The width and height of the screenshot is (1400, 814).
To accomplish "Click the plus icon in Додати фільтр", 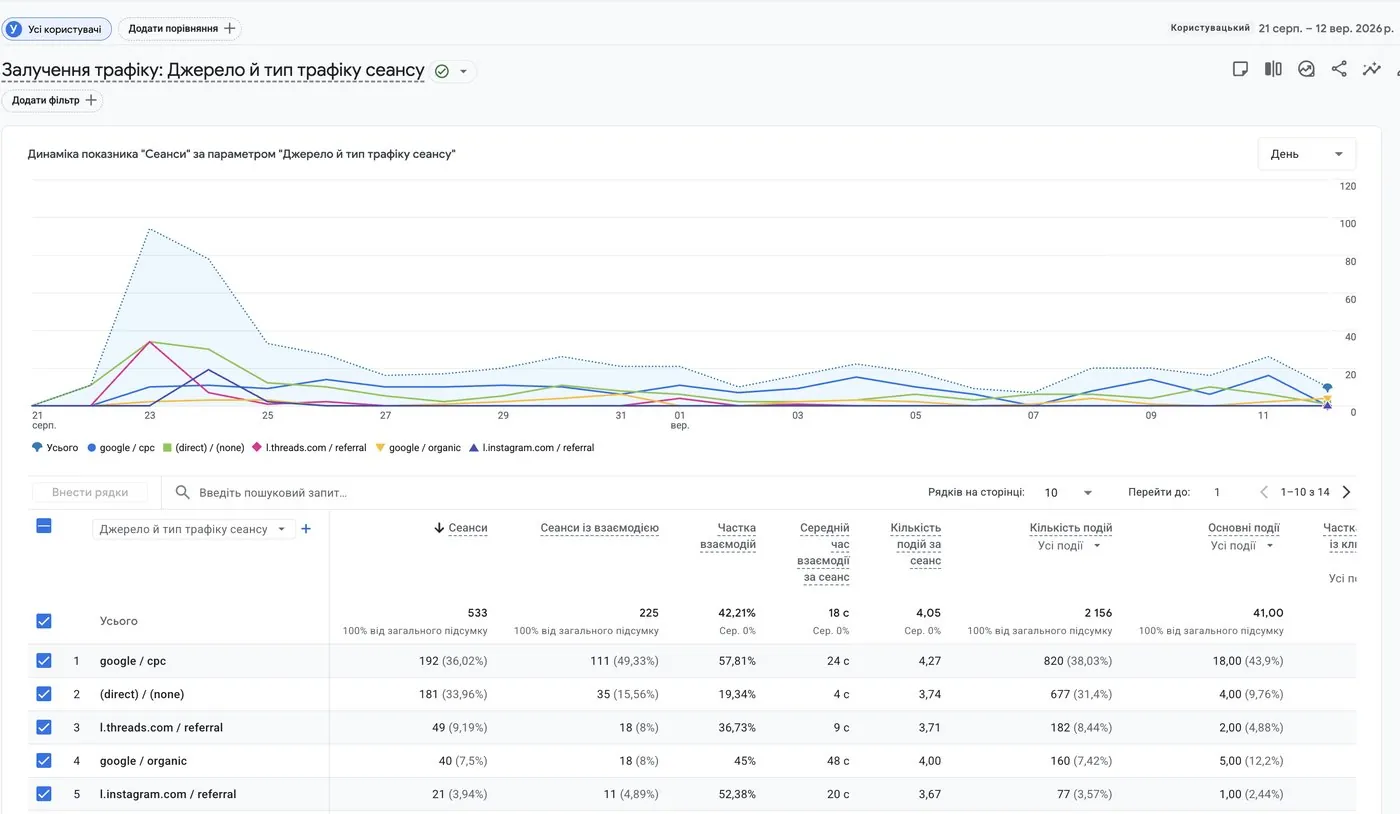I will [91, 100].
